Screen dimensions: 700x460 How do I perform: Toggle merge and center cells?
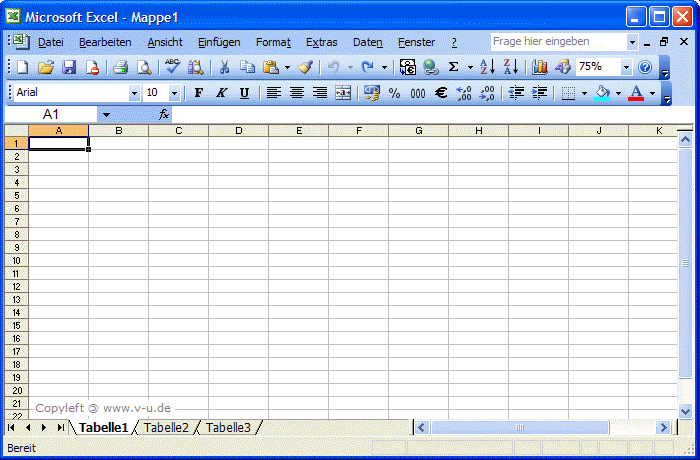[x=343, y=93]
